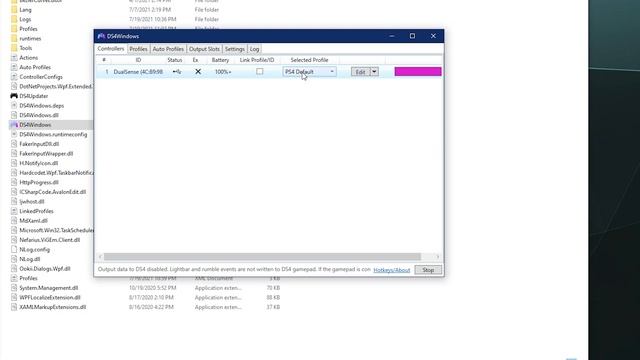
Task: Open the Selected Profile dropdown showing PS4 Default
Action: coord(309,72)
